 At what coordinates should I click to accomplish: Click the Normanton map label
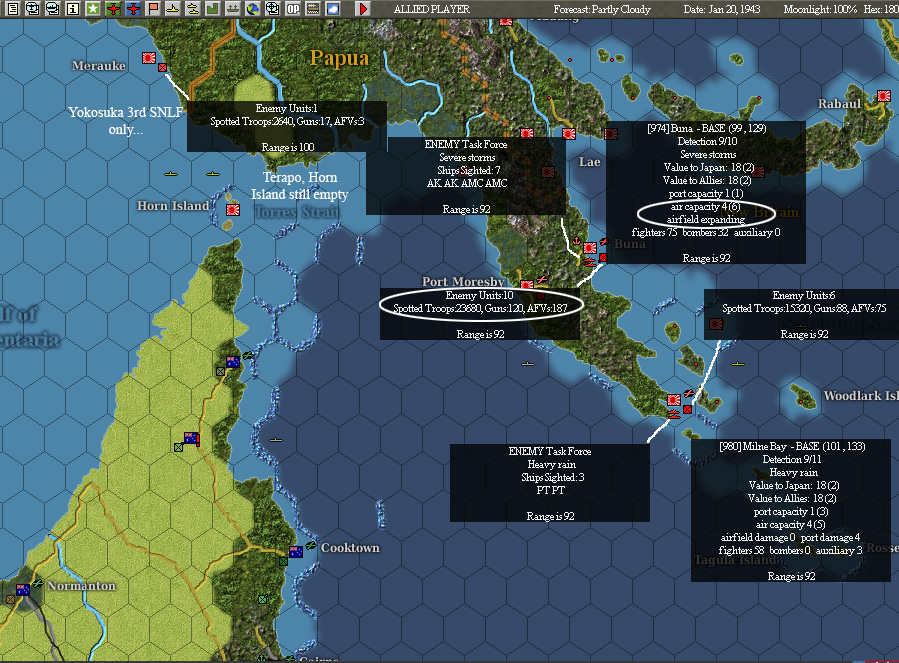[81, 586]
